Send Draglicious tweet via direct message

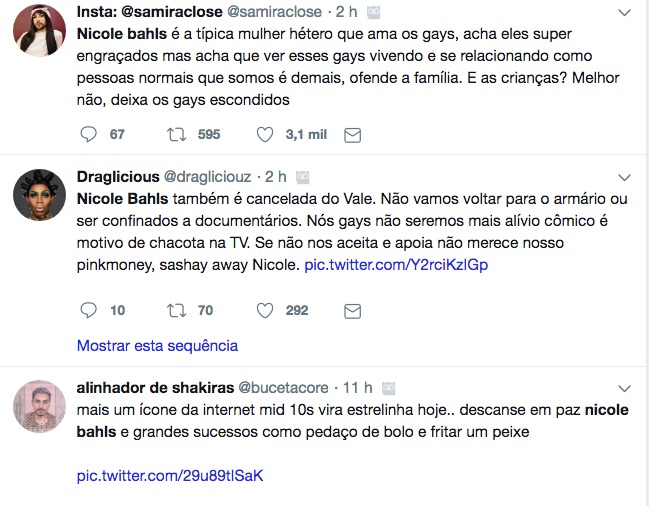(x=352, y=310)
